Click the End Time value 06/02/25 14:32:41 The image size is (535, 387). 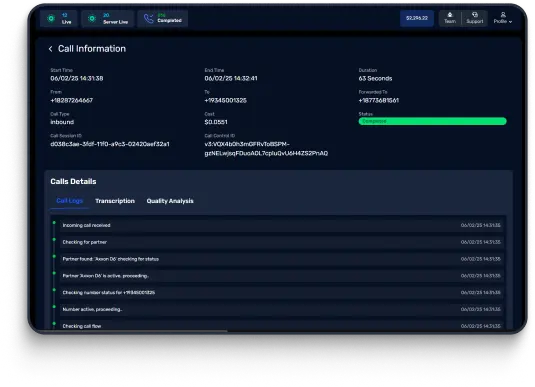[x=231, y=78]
